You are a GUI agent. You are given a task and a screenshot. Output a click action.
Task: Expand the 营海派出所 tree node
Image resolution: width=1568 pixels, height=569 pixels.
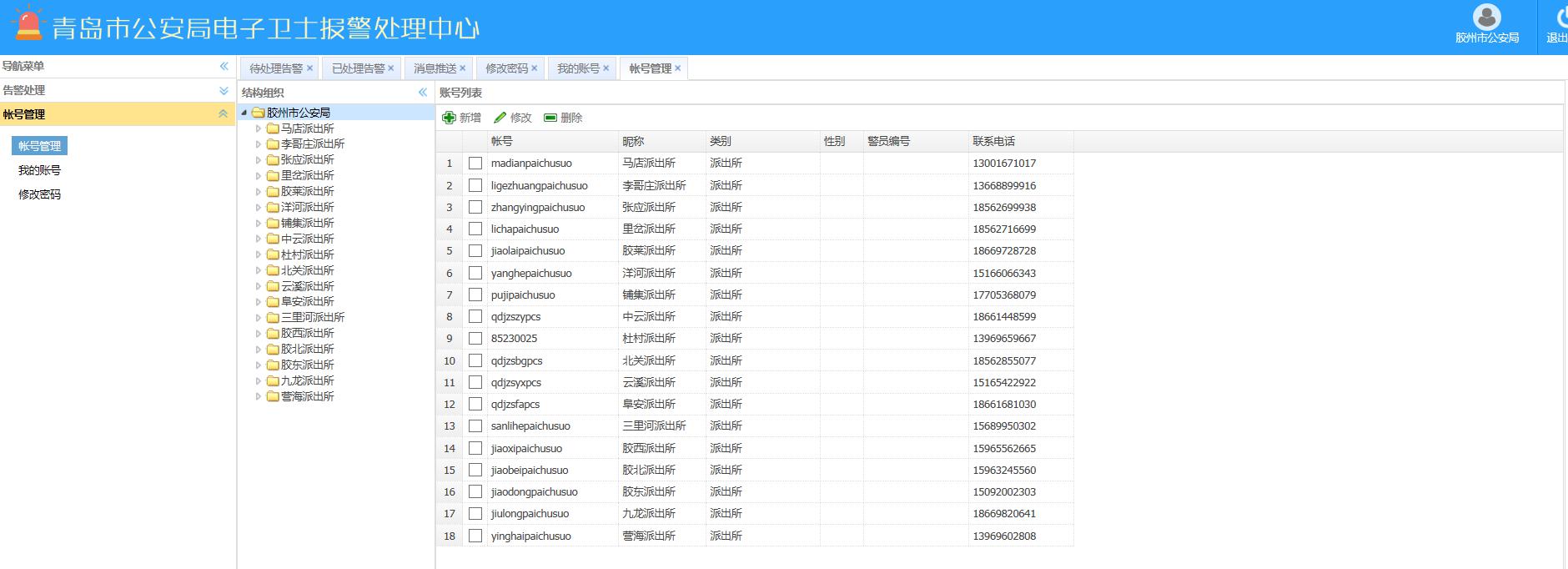(x=259, y=397)
